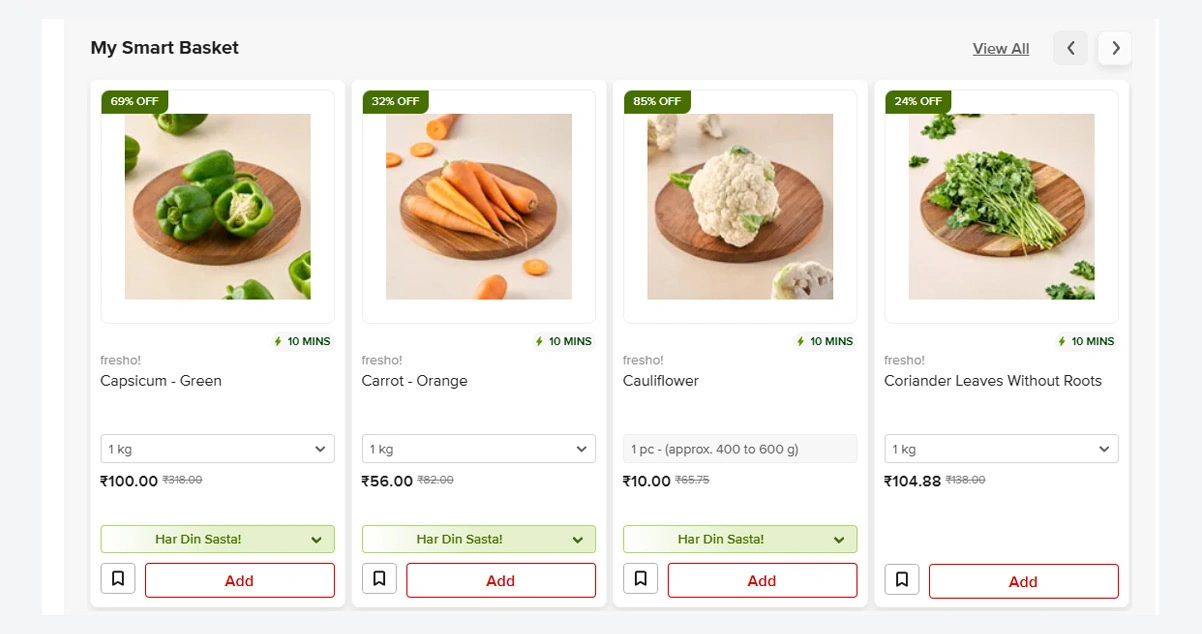Image resolution: width=1202 pixels, height=634 pixels.
Task: Show next Smart Basket items
Action: point(1115,48)
